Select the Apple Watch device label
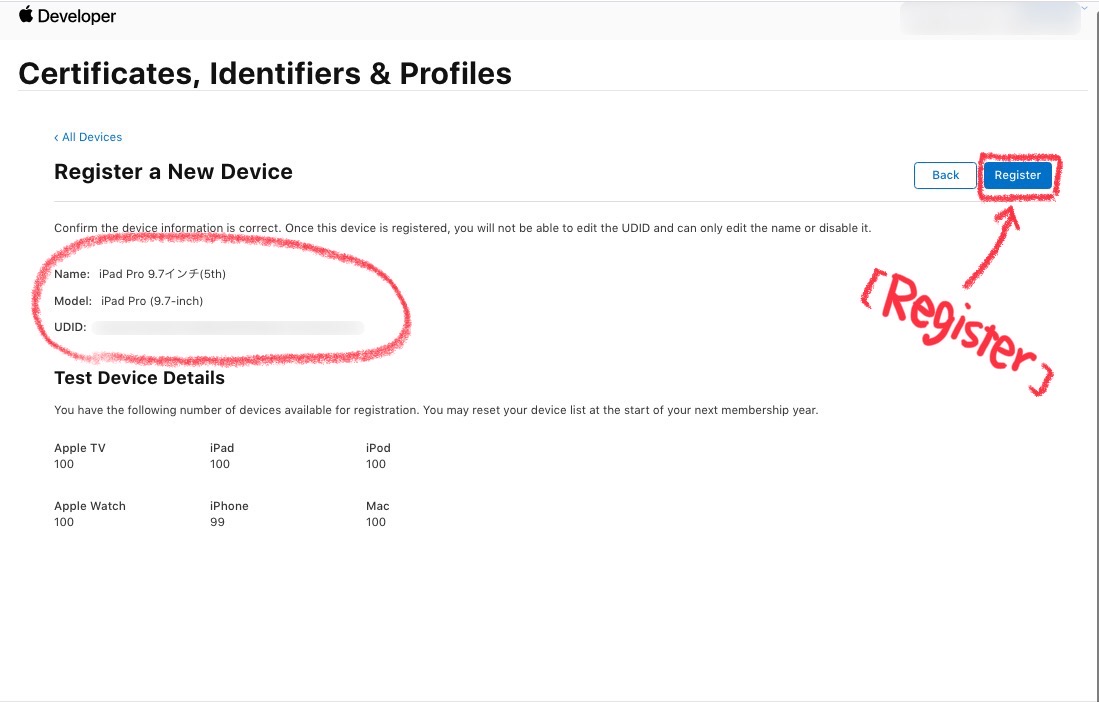1099x702 pixels. pyautogui.click(x=90, y=506)
